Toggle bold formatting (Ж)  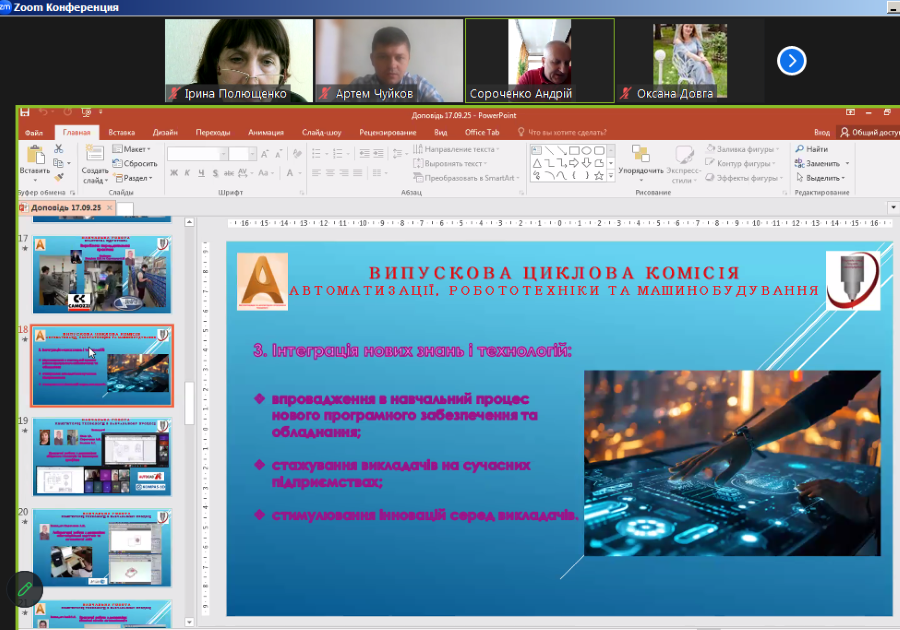(x=173, y=173)
